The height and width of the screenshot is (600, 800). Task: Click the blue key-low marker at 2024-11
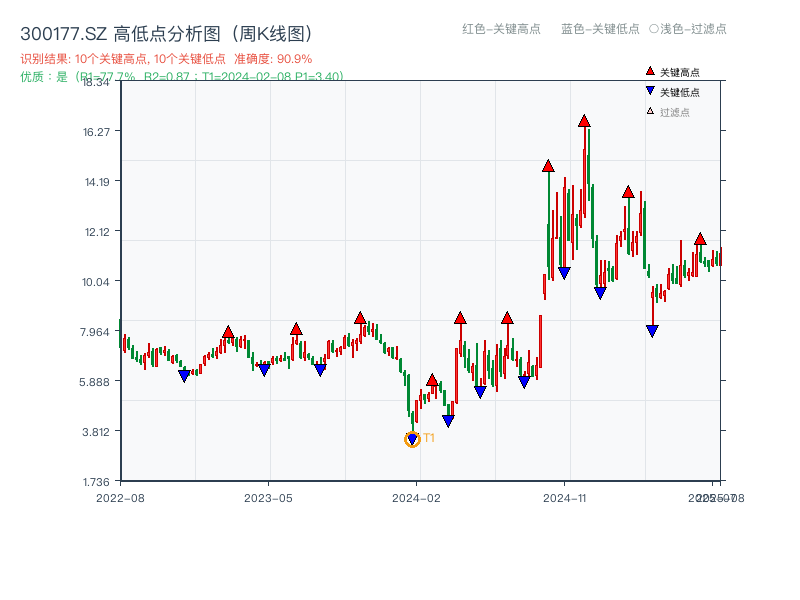[x=564, y=273]
